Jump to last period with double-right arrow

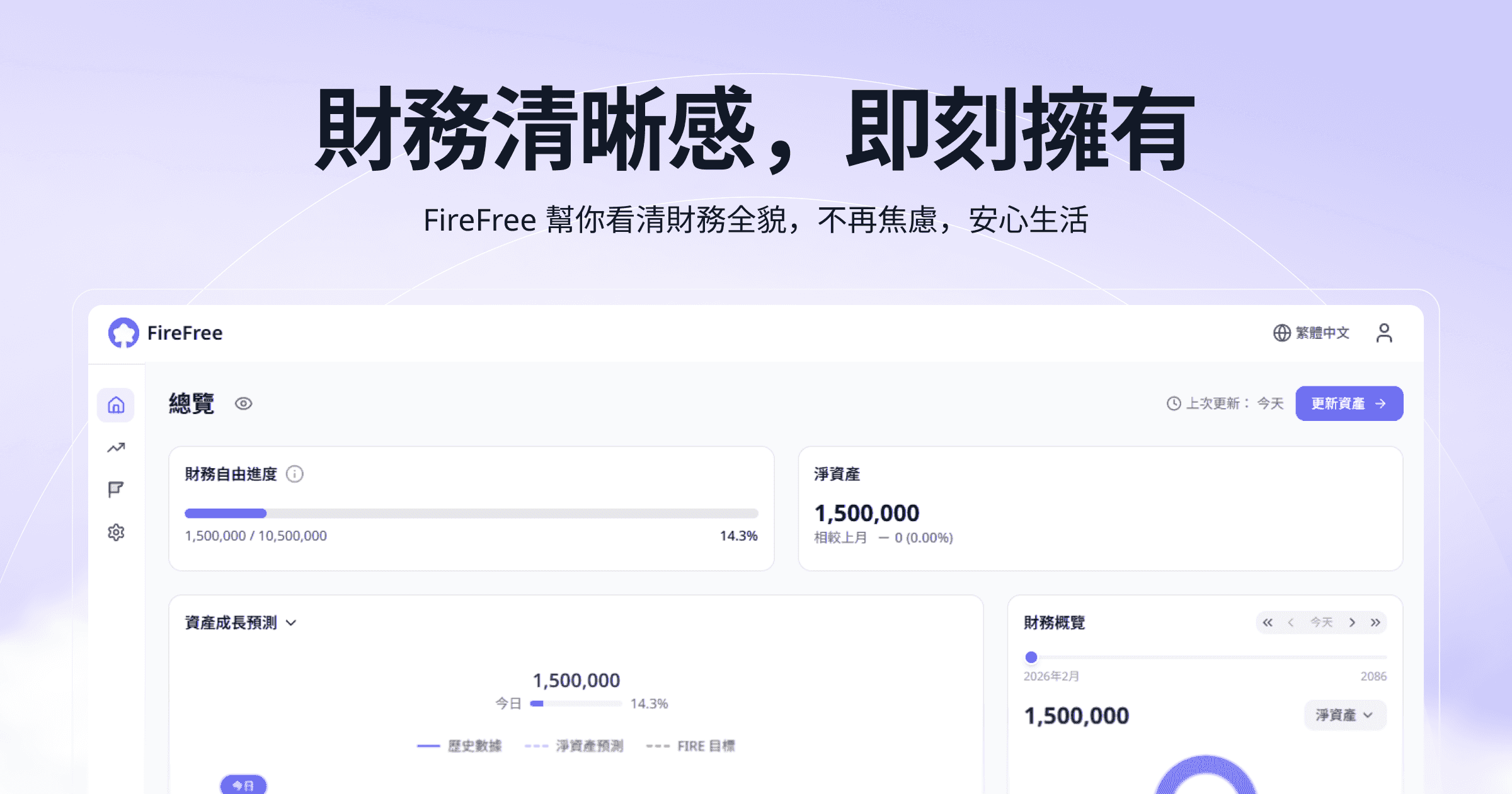[1375, 623]
